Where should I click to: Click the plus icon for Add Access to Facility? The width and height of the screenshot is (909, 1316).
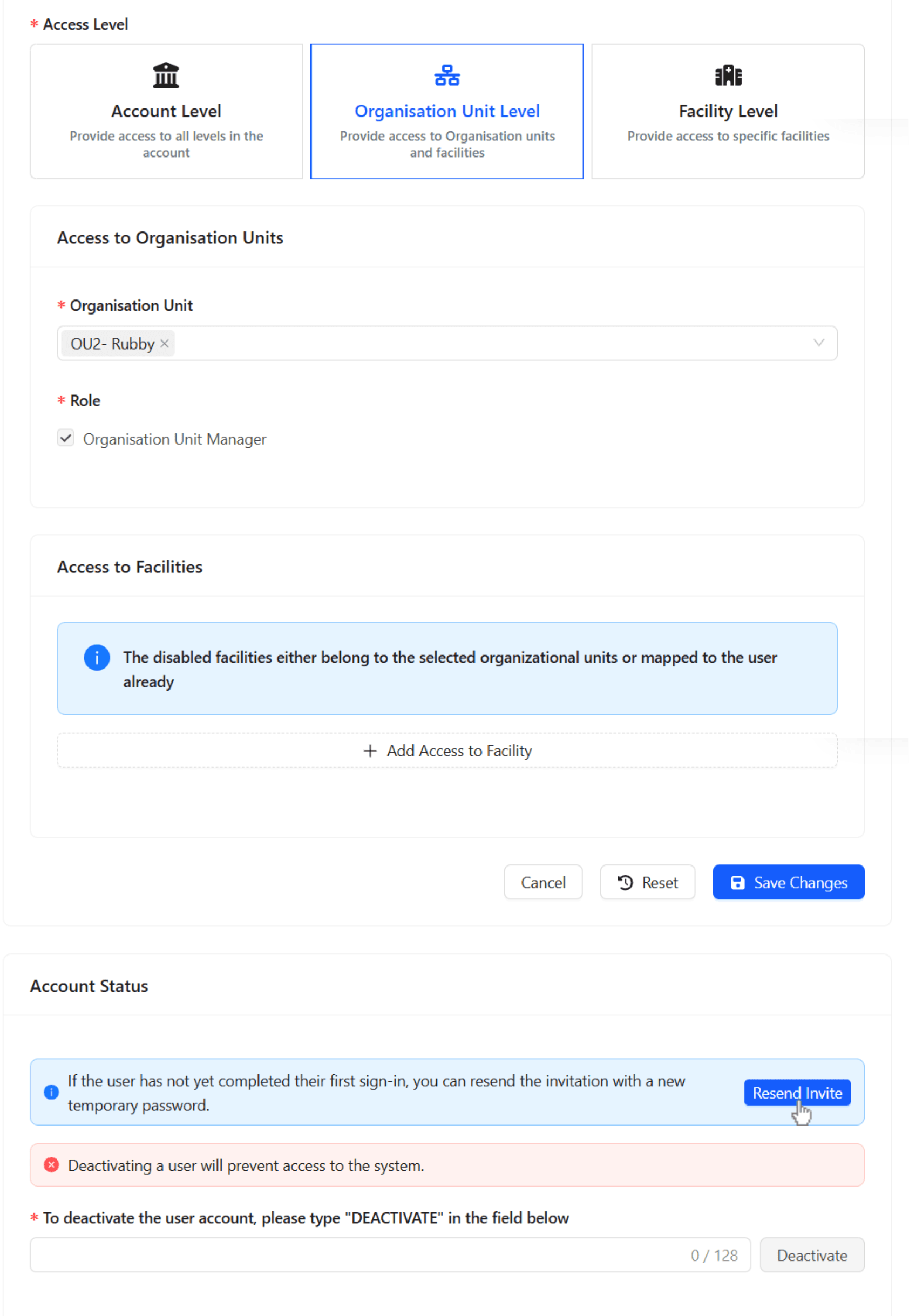pyautogui.click(x=370, y=751)
